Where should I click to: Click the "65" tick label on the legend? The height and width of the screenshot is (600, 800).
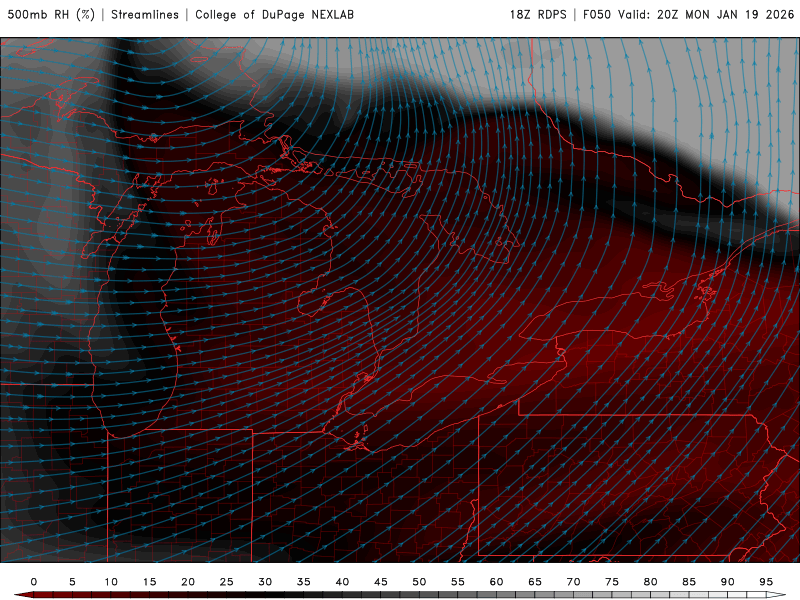[535, 582]
